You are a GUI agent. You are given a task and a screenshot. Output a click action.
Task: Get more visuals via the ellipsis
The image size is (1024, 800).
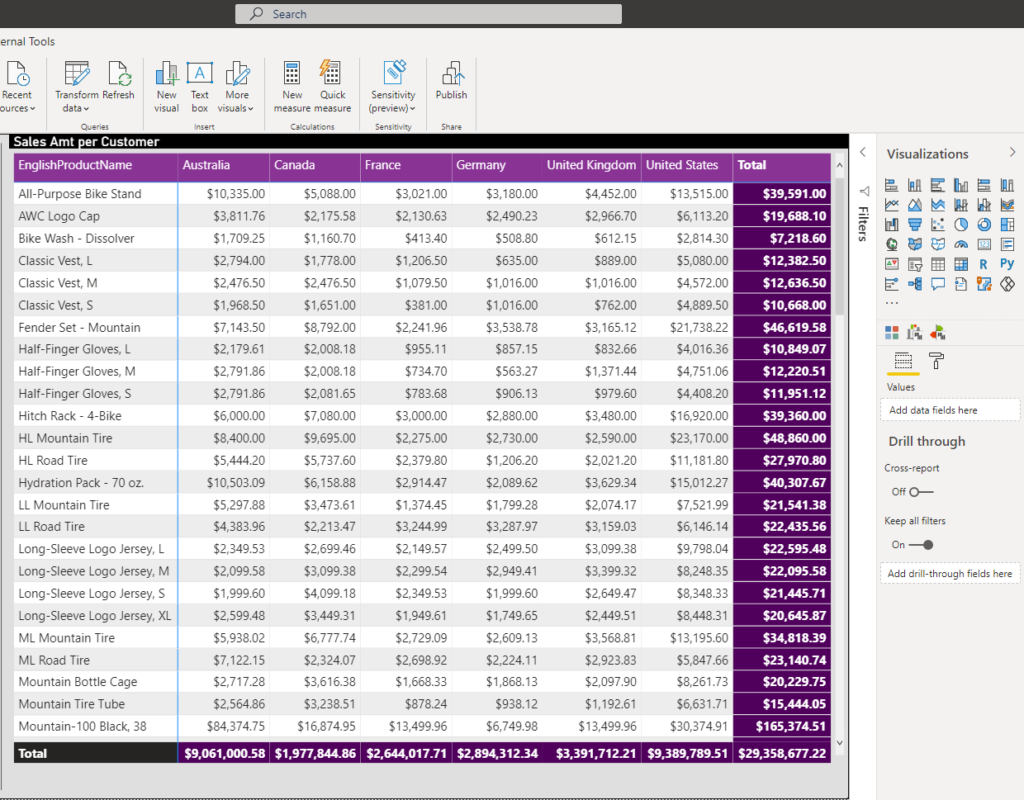coord(891,303)
